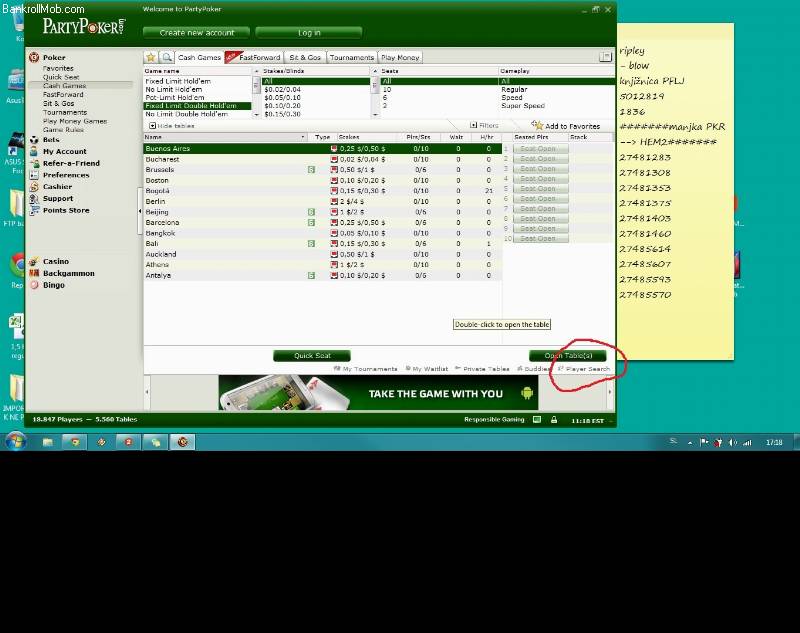
Task: Open the My Tournaments link
Action: [365, 369]
